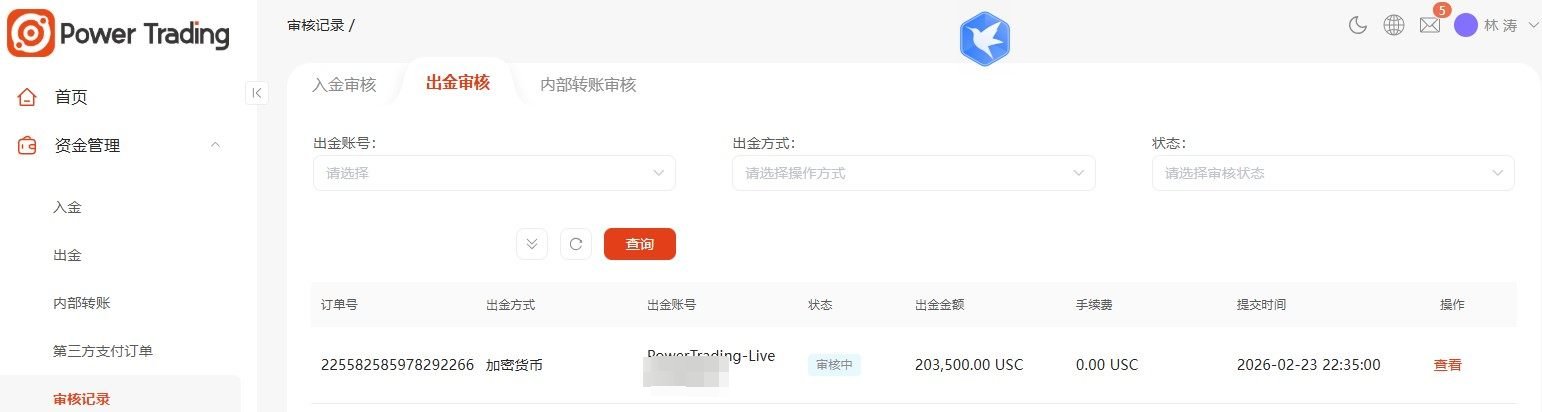Image resolution: width=1542 pixels, height=412 pixels.
Task: Click the 审核记录 breadcrumb
Action: [x=316, y=25]
